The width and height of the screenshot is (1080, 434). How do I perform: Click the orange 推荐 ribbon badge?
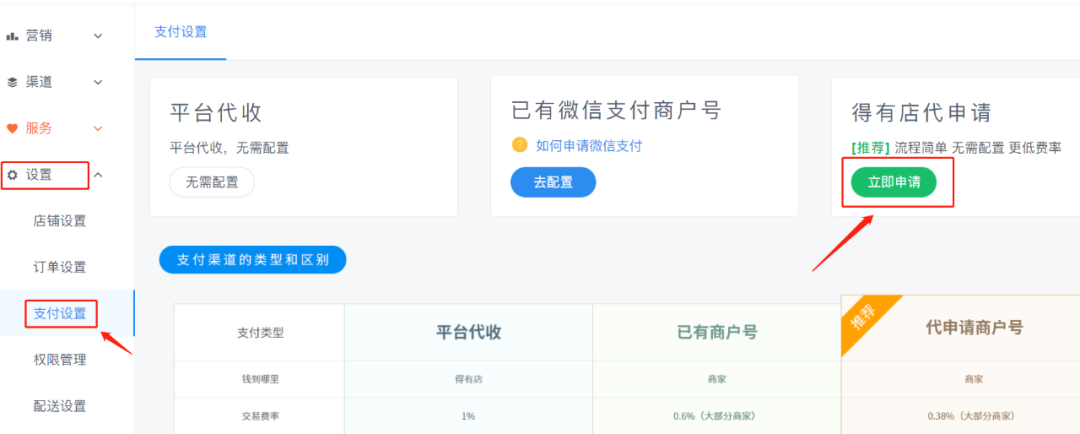(870, 320)
